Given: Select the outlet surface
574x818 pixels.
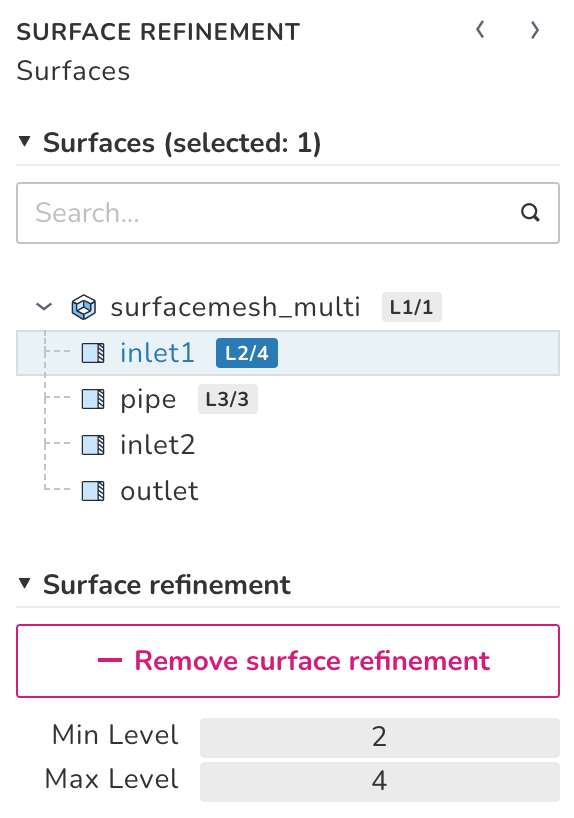Looking at the screenshot, I should [159, 491].
